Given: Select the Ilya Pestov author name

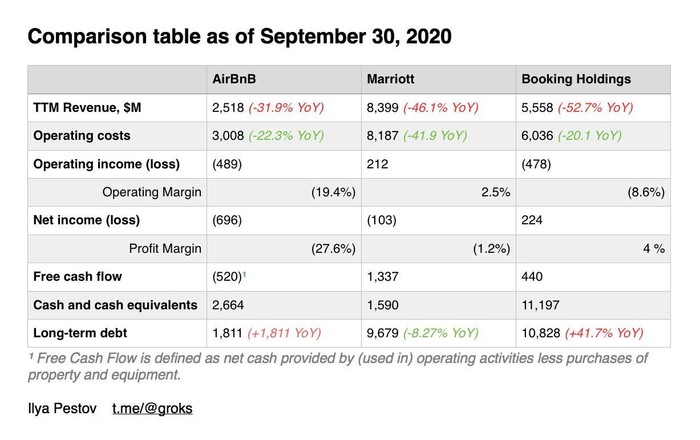Looking at the screenshot, I should coord(62,409).
